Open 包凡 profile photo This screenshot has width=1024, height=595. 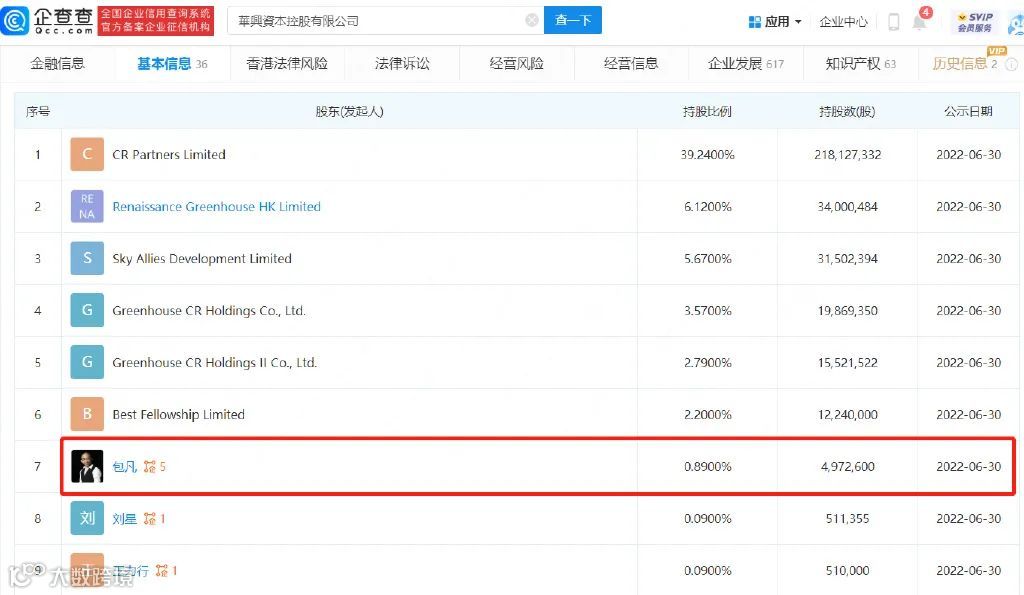(x=87, y=466)
